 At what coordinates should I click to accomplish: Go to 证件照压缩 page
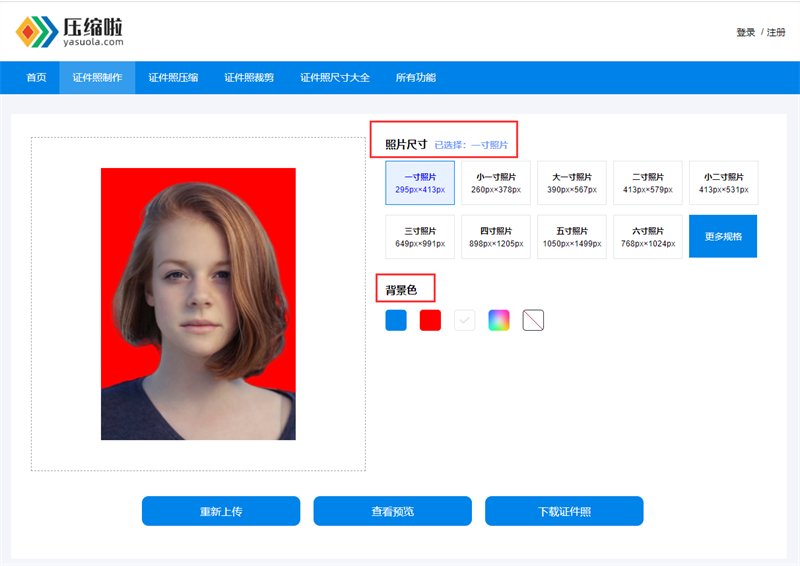click(173, 78)
